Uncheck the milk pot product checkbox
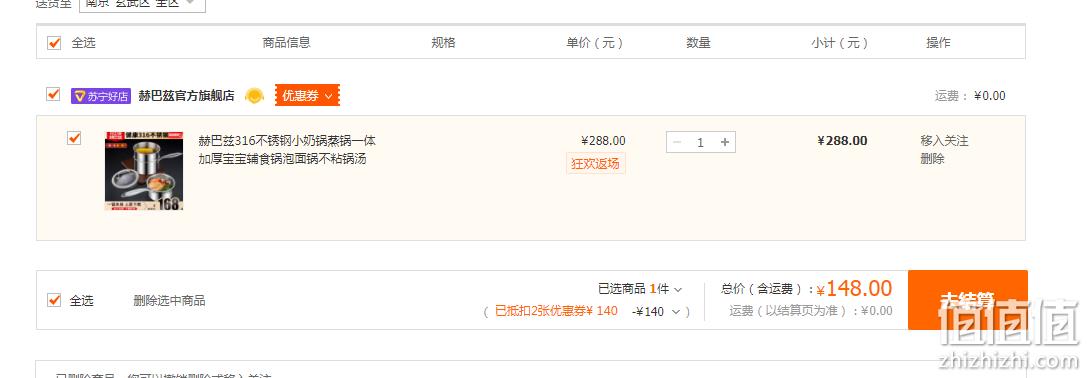The height and width of the screenshot is (378, 1088). coord(74,138)
